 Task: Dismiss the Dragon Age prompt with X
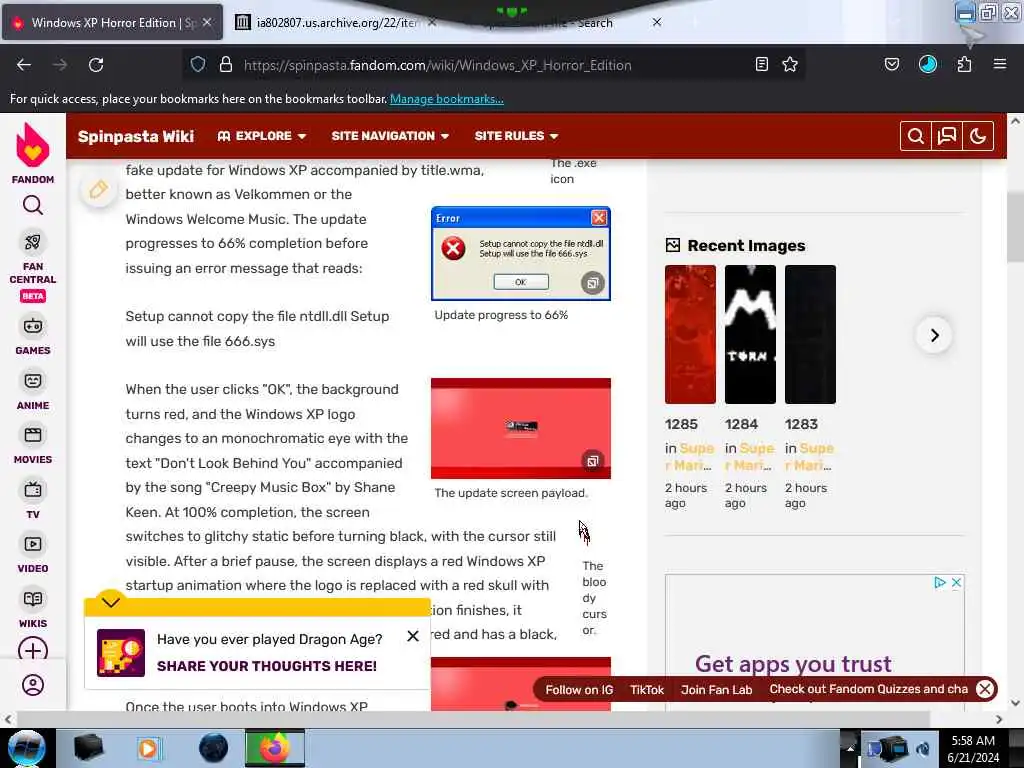pos(413,636)
